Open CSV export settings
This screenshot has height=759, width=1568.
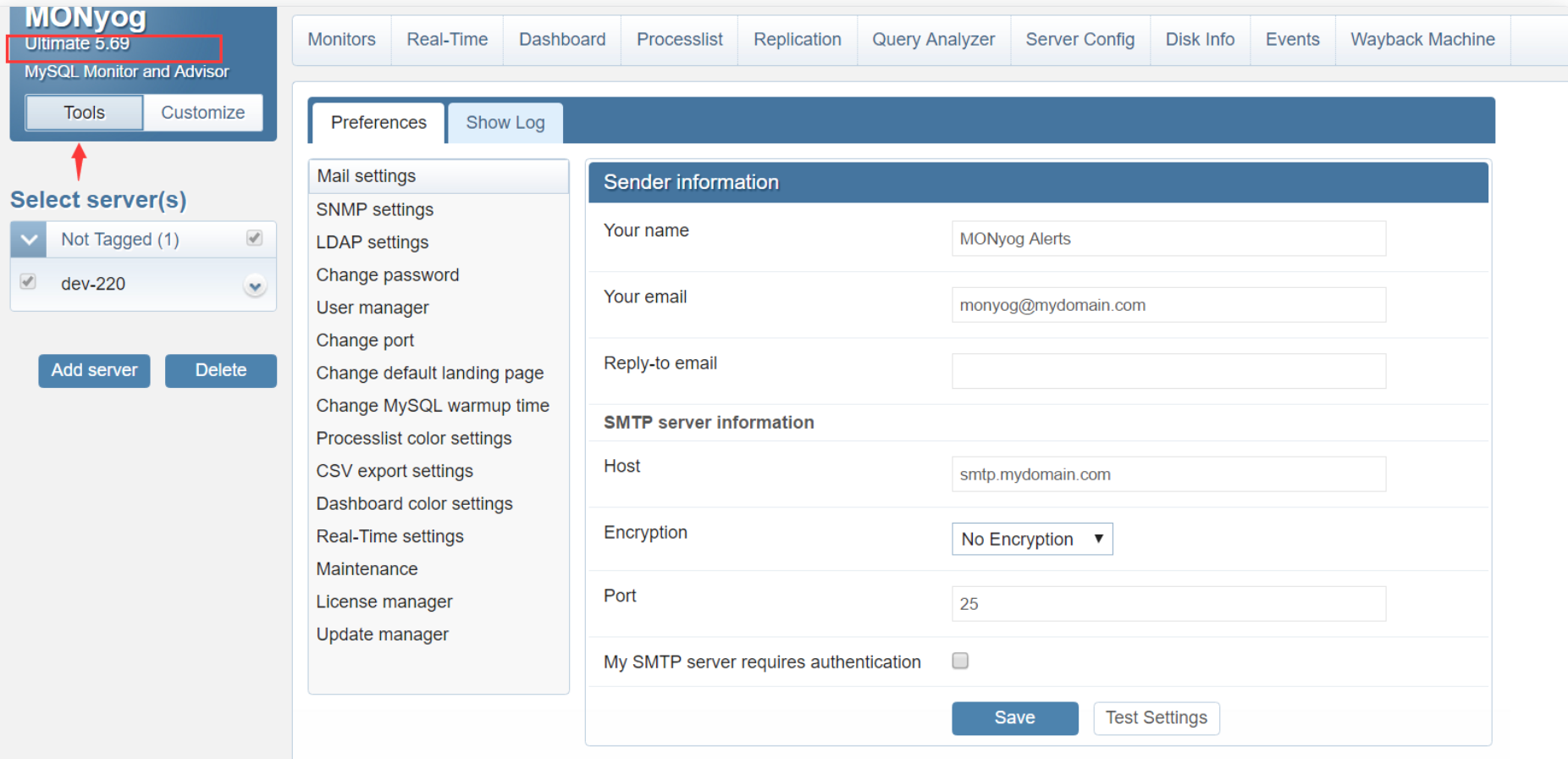click(395, 471)
